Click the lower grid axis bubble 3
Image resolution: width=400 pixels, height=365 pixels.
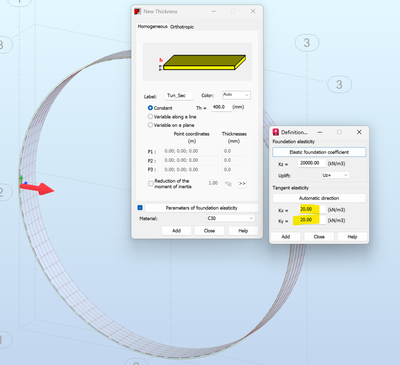point(339,84)
